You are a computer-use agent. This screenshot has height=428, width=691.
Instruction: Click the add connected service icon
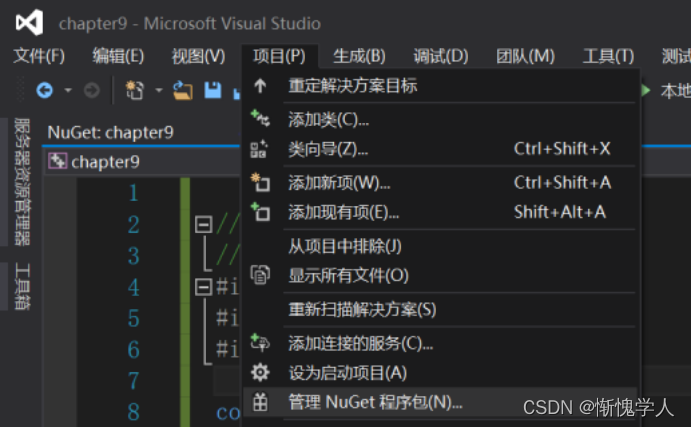(x=260, y=342)
